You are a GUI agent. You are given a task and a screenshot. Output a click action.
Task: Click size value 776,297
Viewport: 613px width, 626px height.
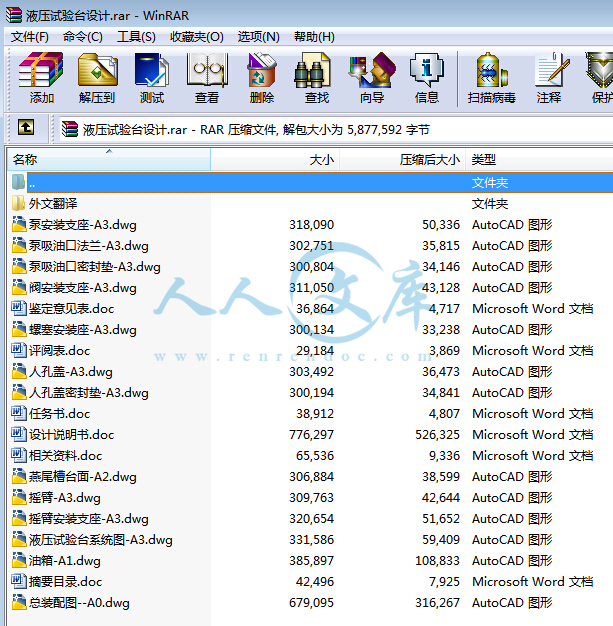coord(311,434)
